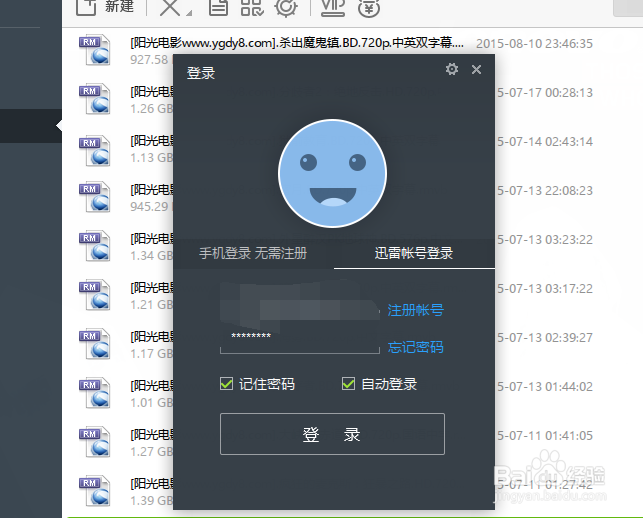This screenshot has width=643, height=518.
Task: Click the document page toolbar icon
Action: pos(218,7)
